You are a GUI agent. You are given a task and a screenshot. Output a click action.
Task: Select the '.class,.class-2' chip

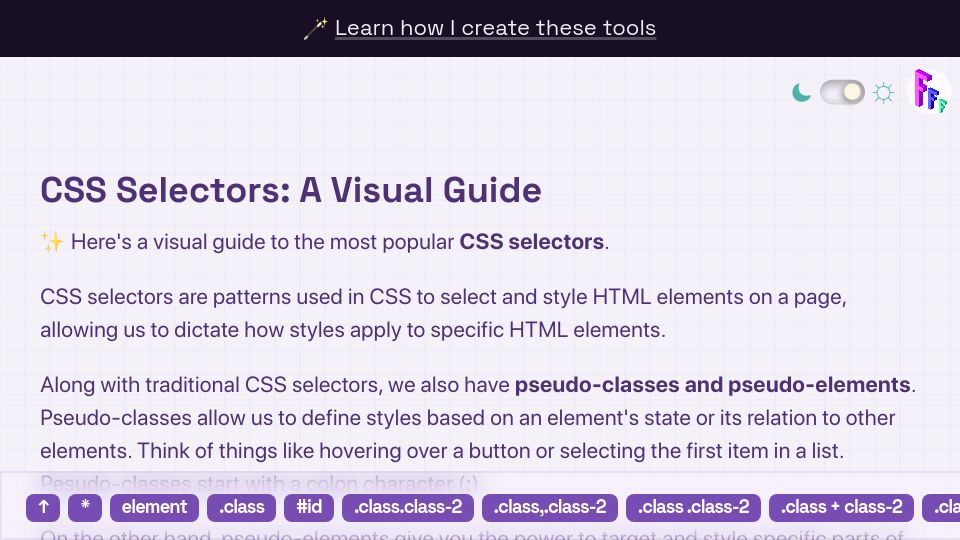pyautogui.click(x=550, y=508)
